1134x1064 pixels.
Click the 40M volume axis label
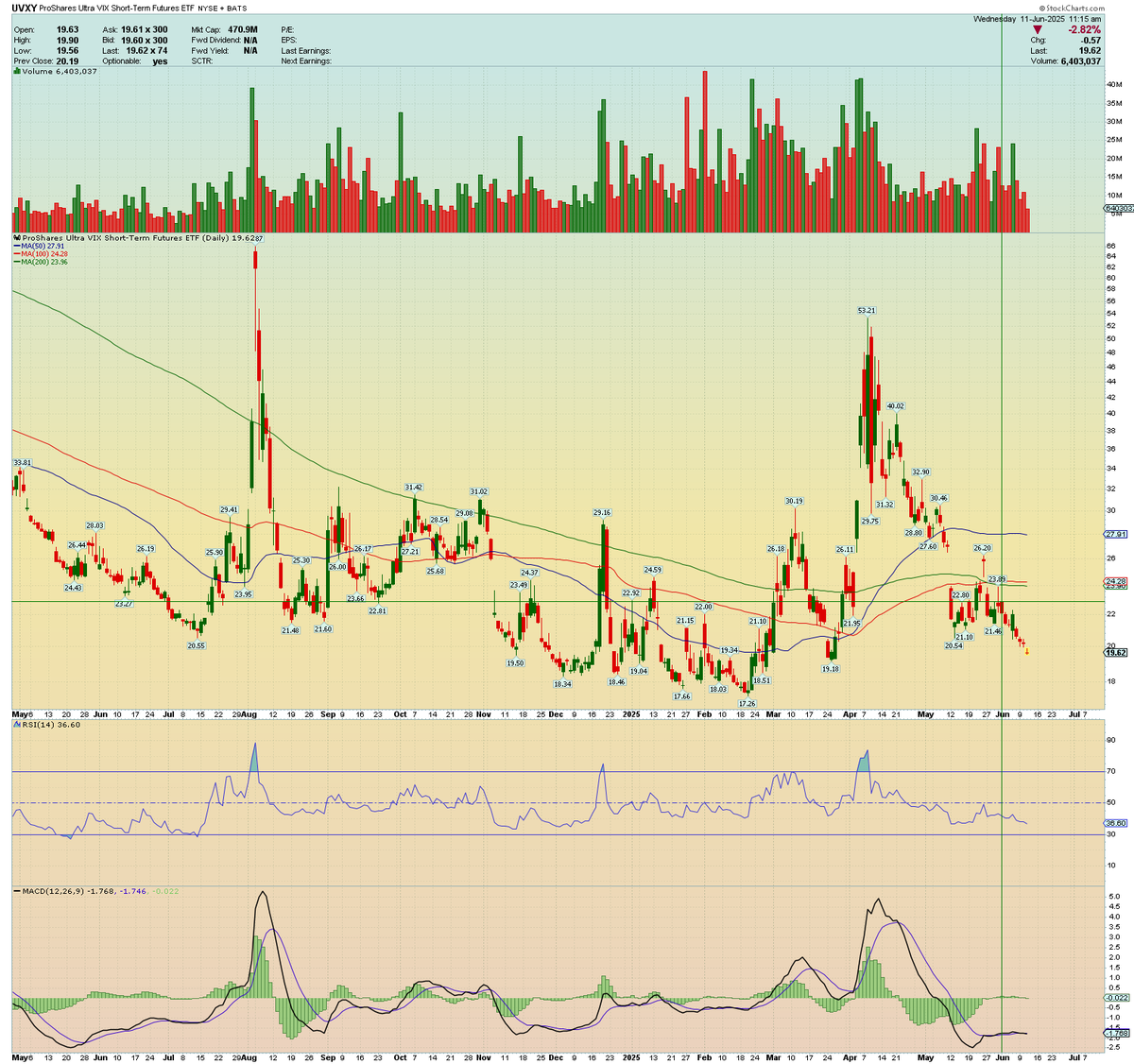coord(1112,85)
